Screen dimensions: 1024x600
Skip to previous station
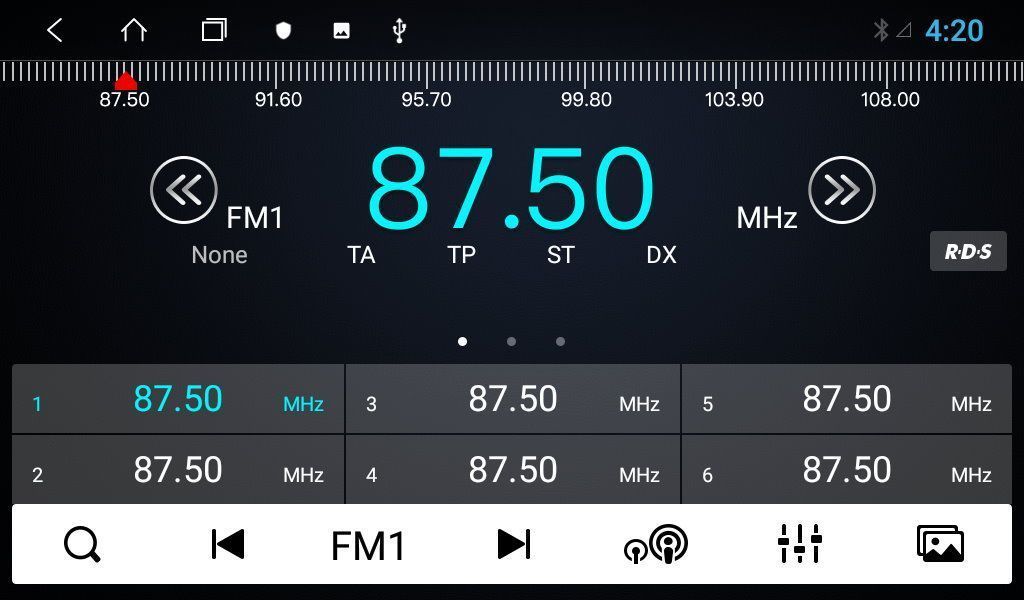click(x=228, y=545)
